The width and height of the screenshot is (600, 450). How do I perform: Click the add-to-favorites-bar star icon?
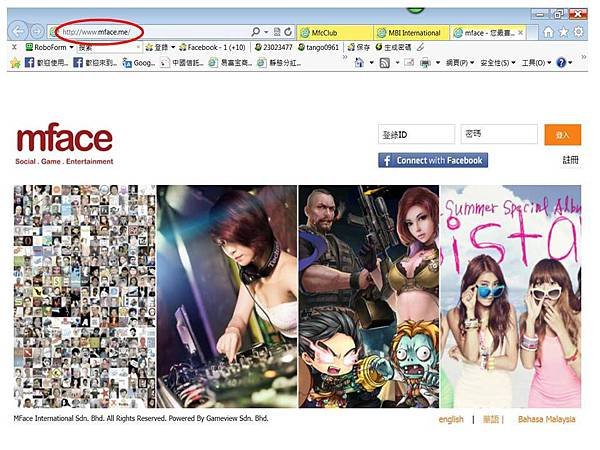[15, 63]
